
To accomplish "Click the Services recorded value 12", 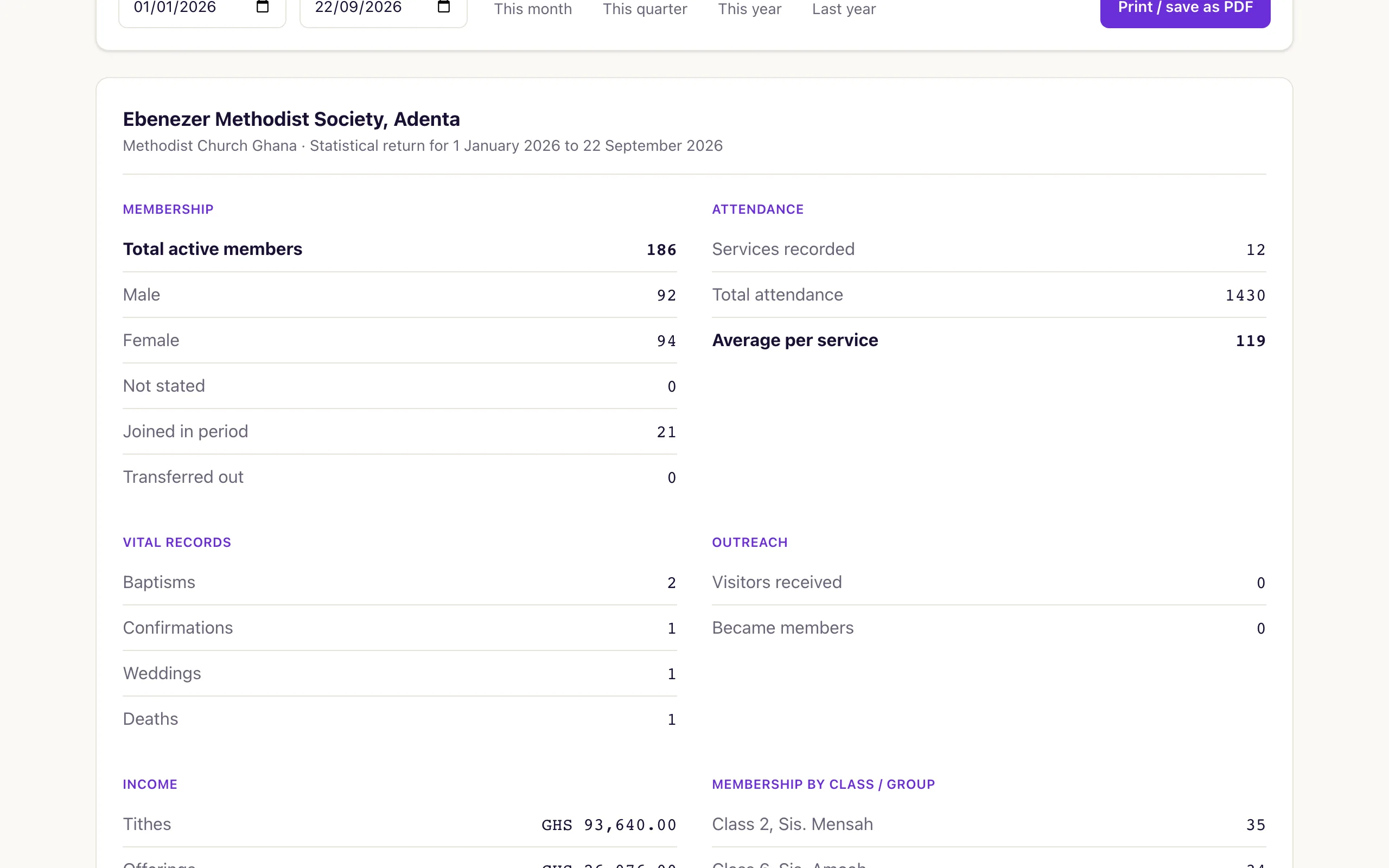I will (1256, 250).
